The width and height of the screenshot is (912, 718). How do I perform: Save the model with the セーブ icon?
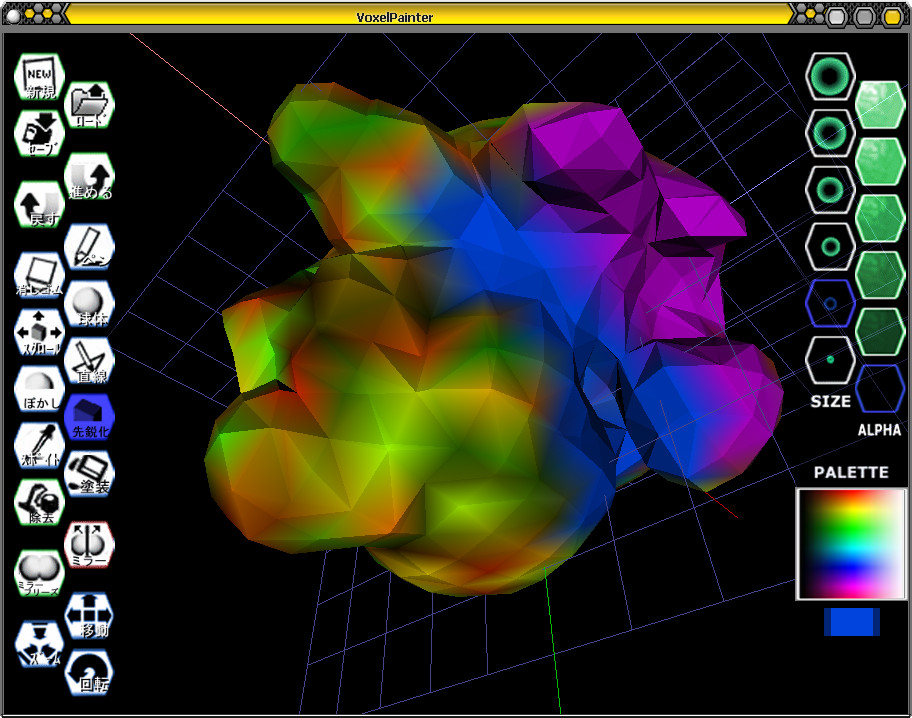tap(39, 133)
